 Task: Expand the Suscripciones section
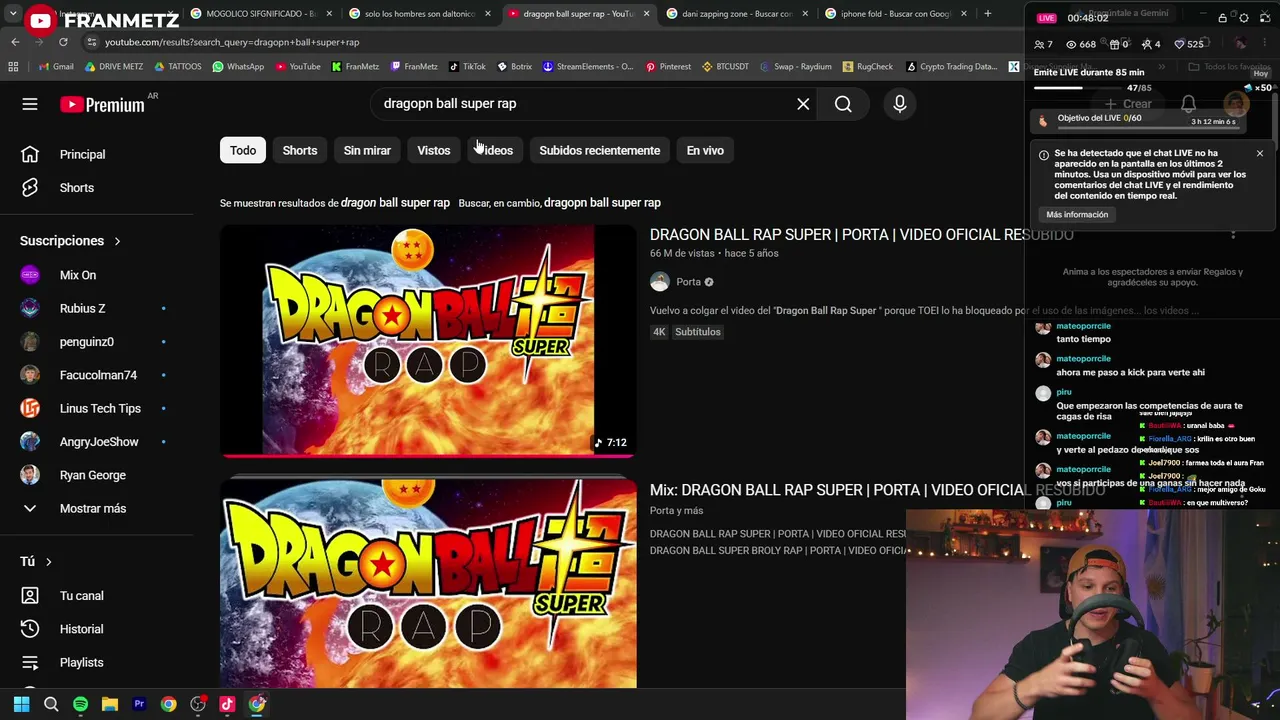point(70,241)
